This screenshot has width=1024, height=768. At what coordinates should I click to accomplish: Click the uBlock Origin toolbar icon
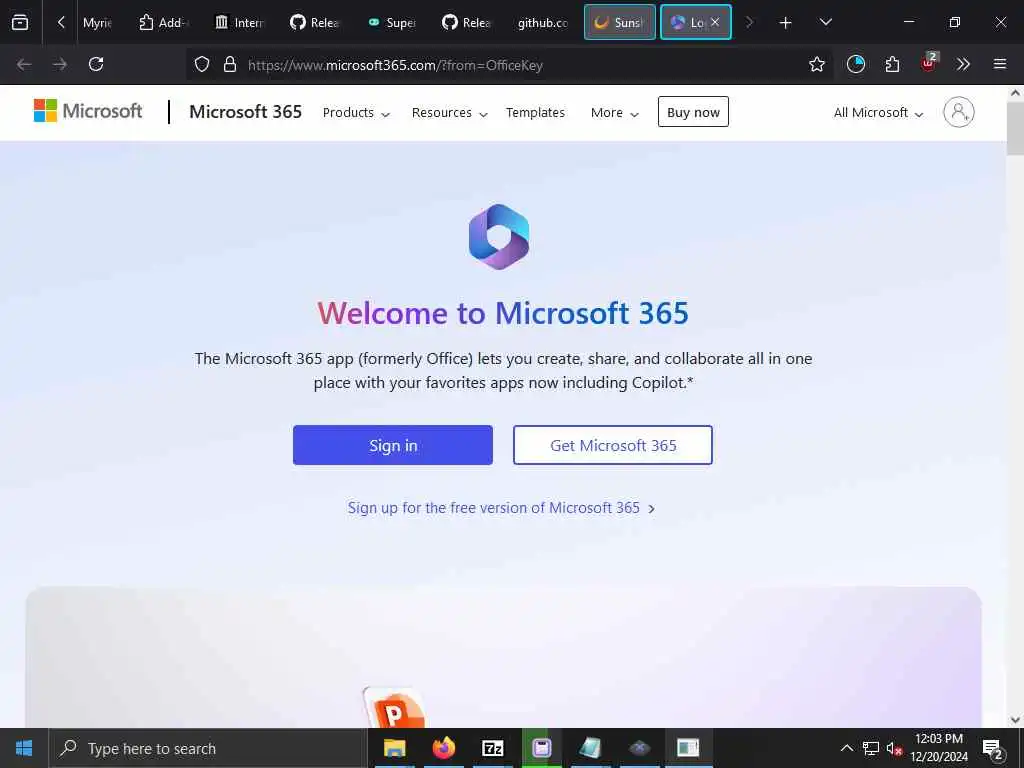click(929, 63)
